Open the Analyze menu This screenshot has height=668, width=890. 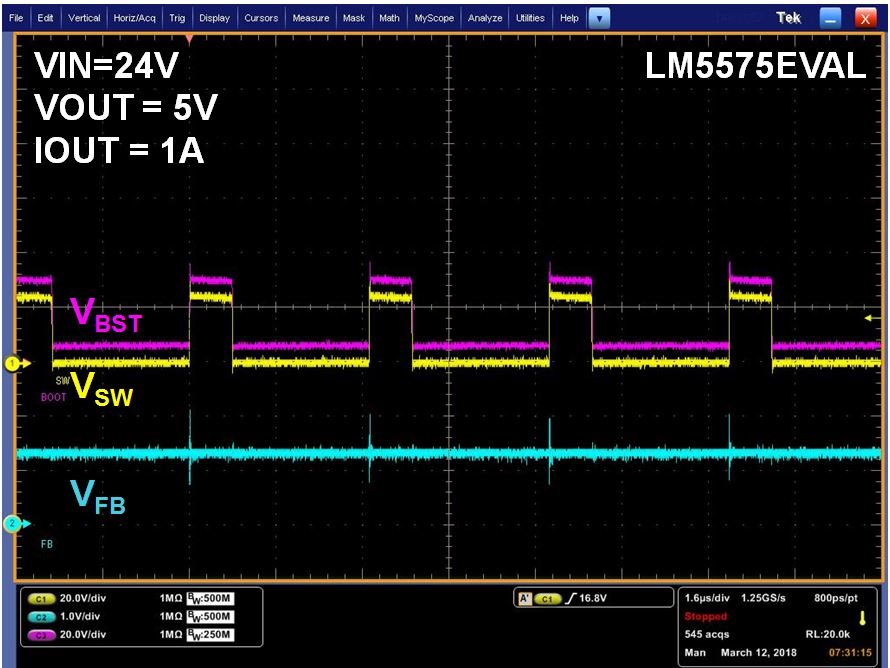[485, 18]
